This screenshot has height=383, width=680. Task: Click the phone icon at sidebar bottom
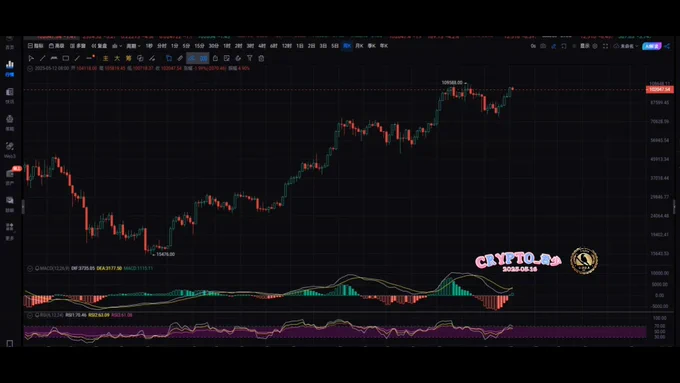pos(10,344)
